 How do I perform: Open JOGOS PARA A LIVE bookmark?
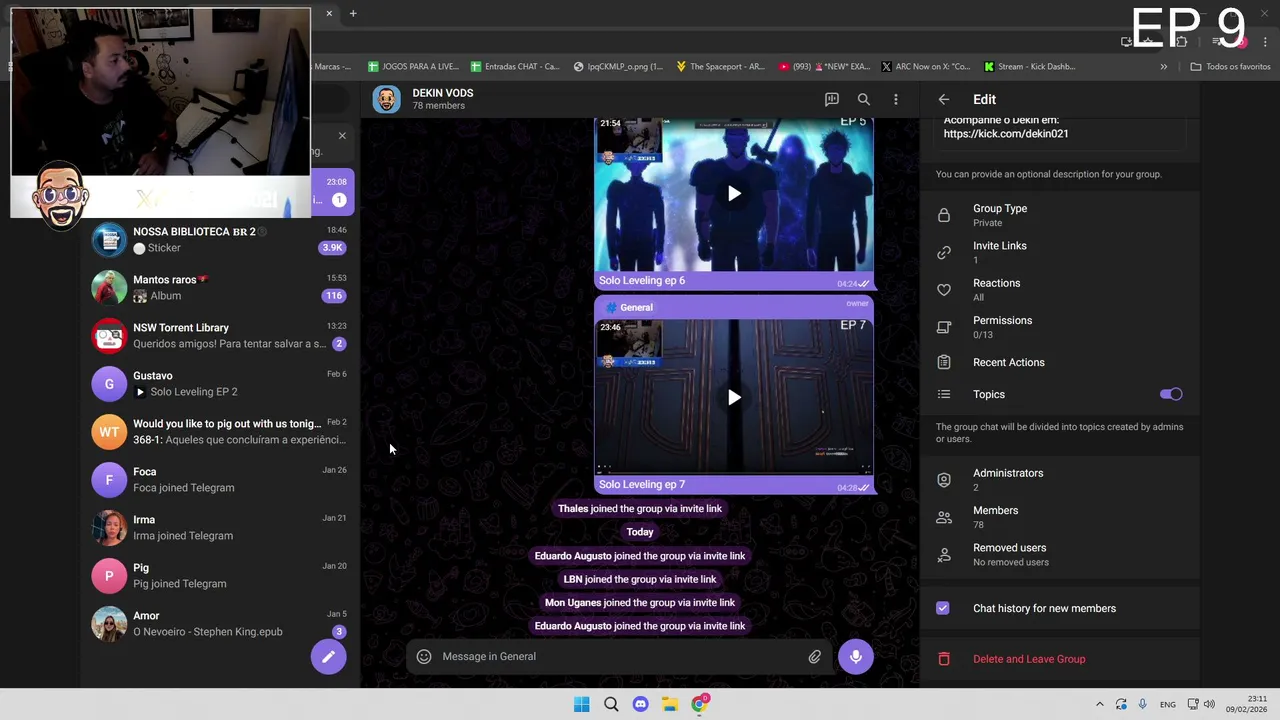click(x=413, y=66)
